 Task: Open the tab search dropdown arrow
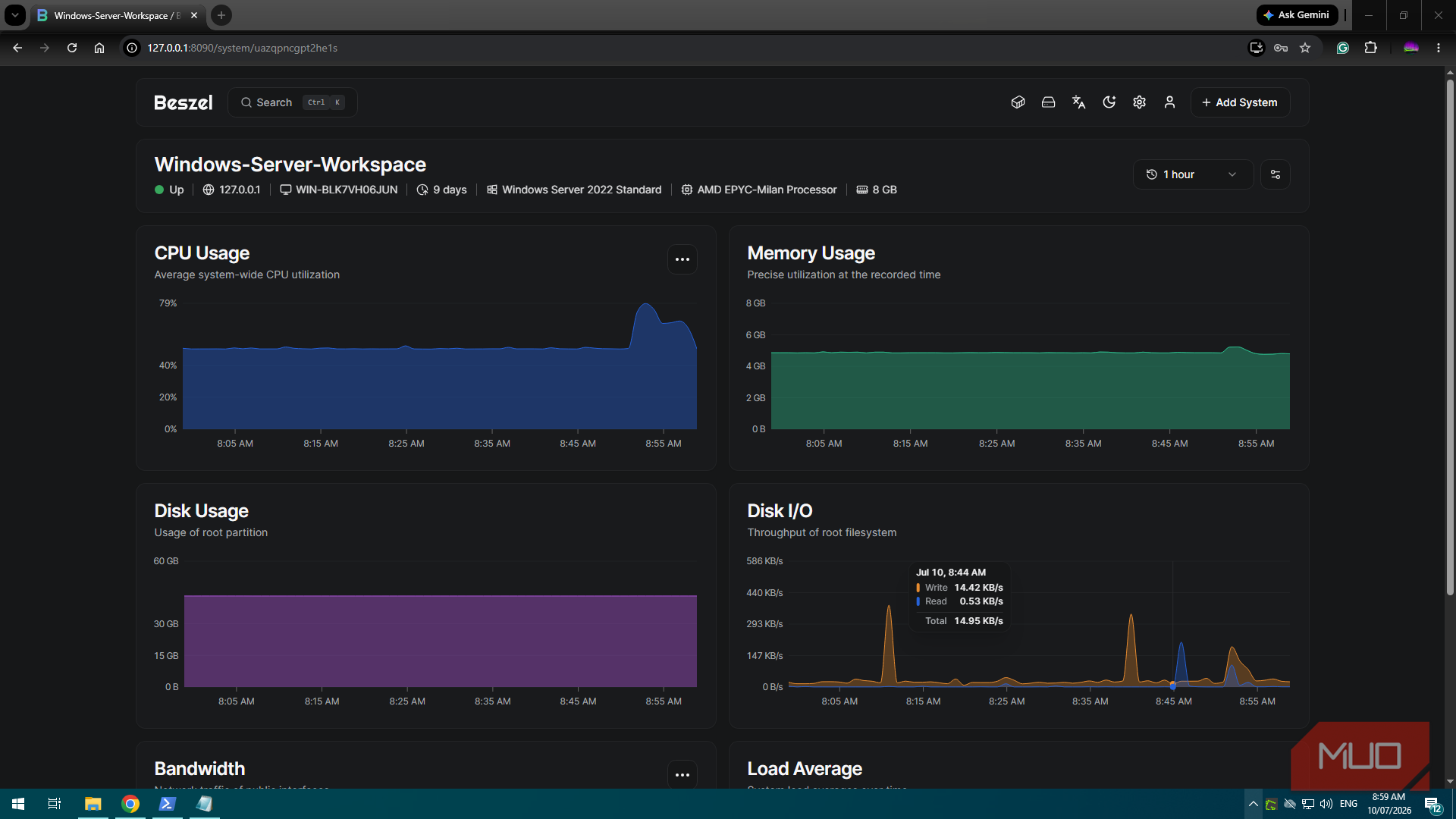tap(14, 15)
